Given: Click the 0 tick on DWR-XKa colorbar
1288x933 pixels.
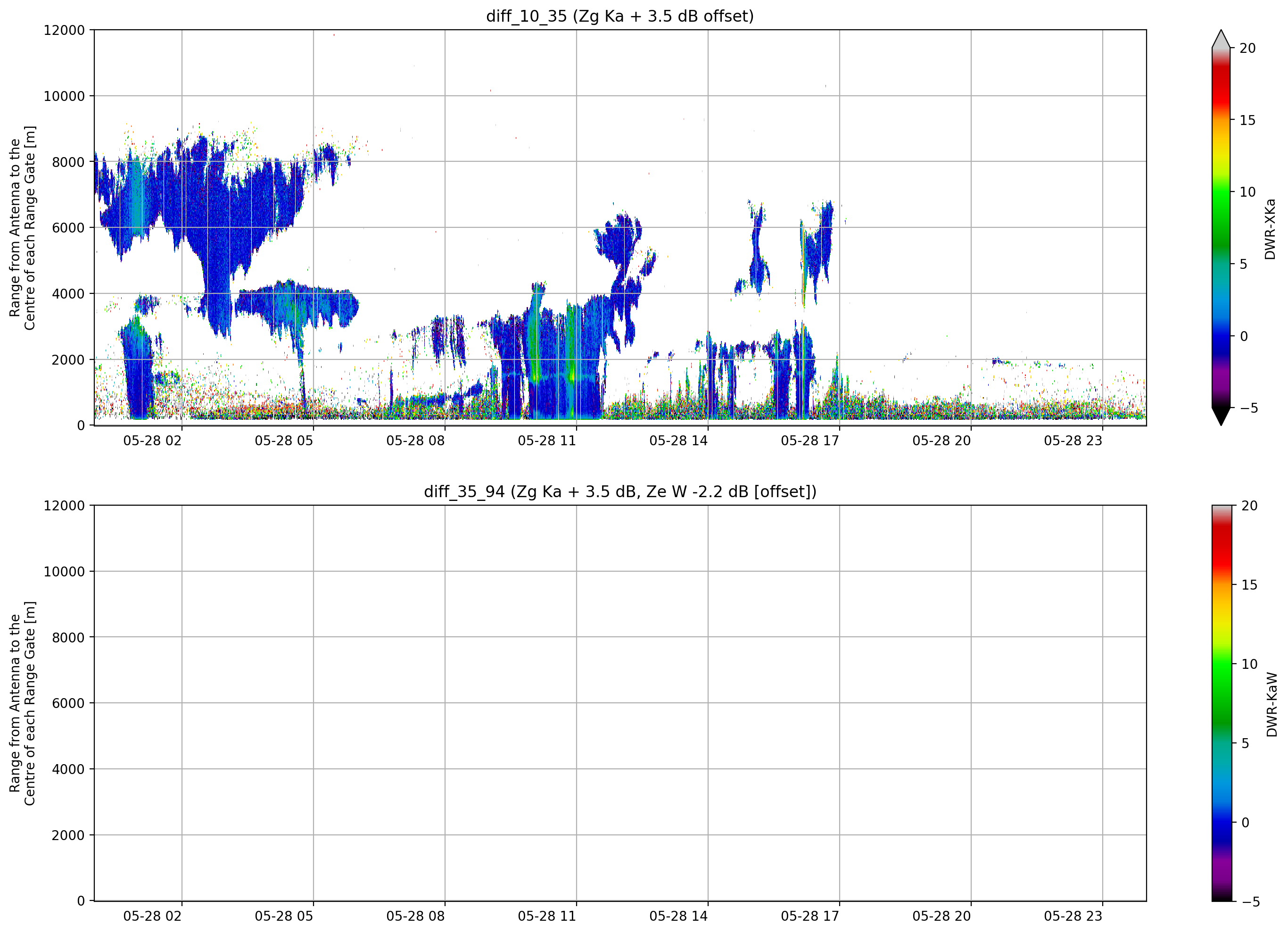Looking at the screenshot, I should point(1244,336).
